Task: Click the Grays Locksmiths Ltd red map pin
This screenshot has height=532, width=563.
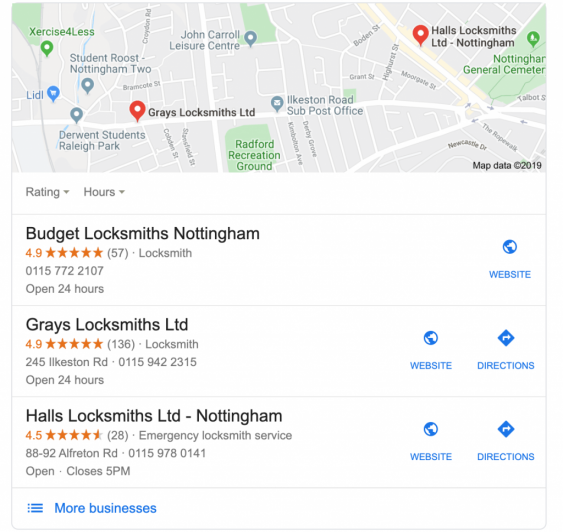Action: point(137,111)
